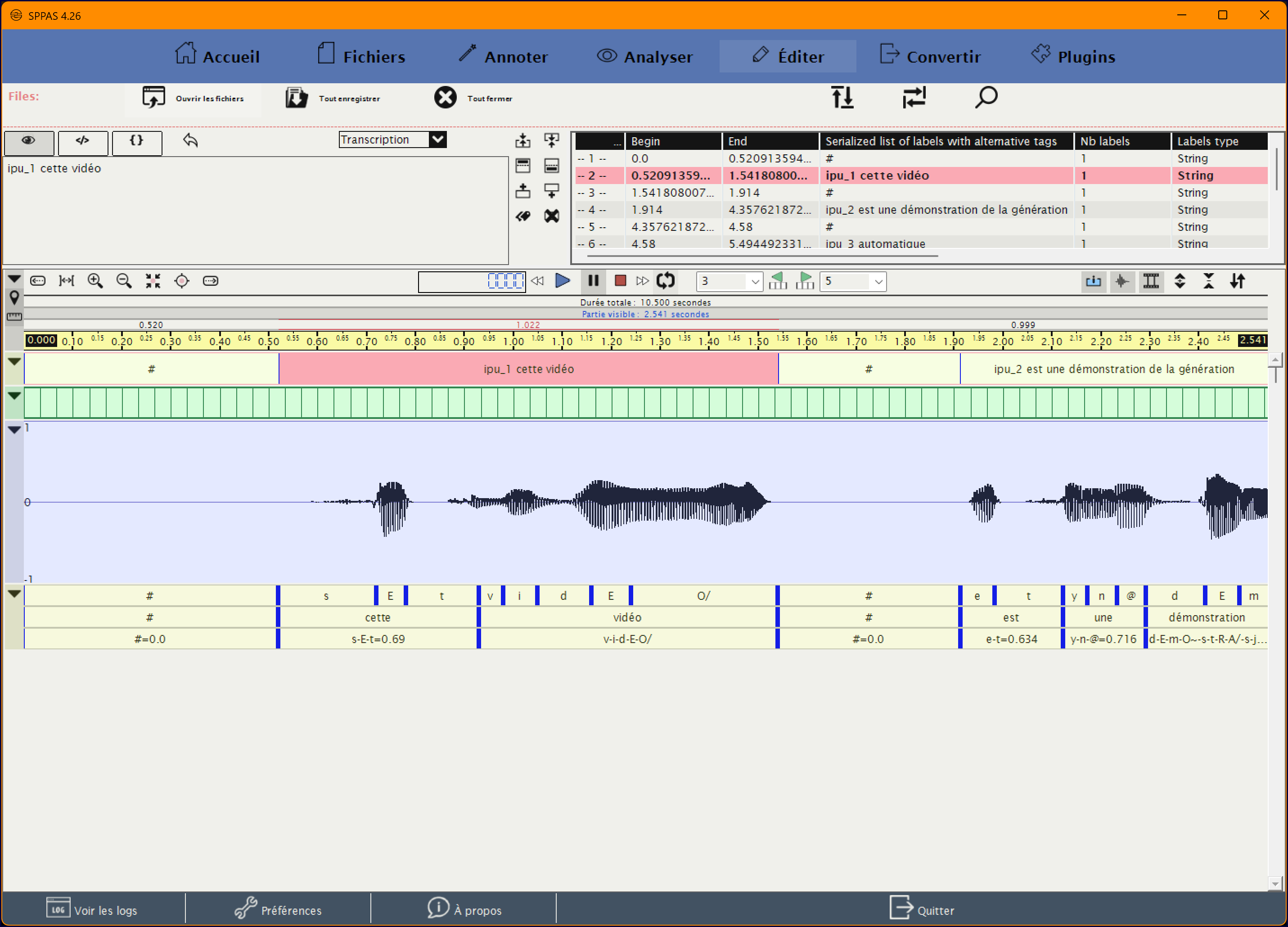Click the delete annotation X icon

pos(551,216)
